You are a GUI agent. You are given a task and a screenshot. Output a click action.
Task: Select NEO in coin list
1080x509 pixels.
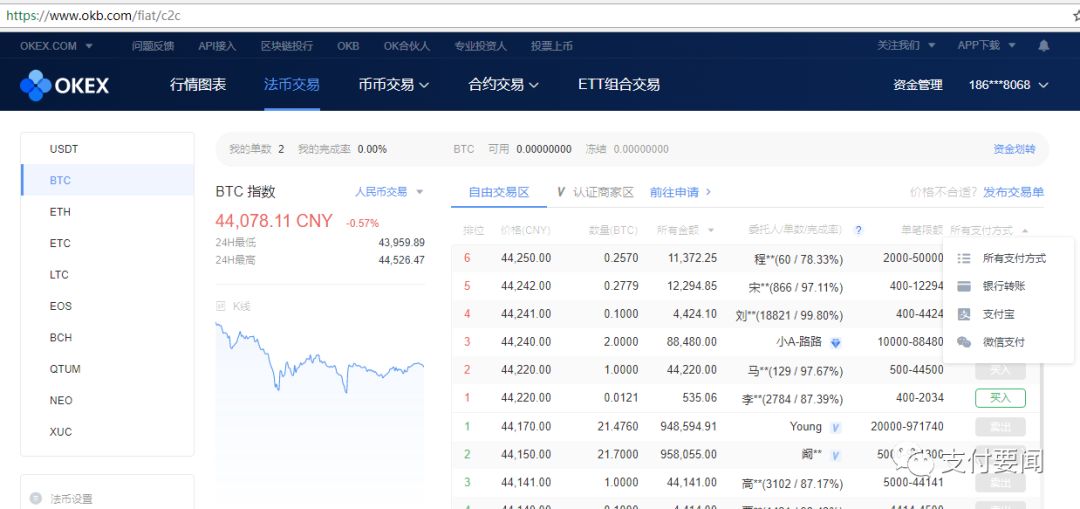point(107,400)
